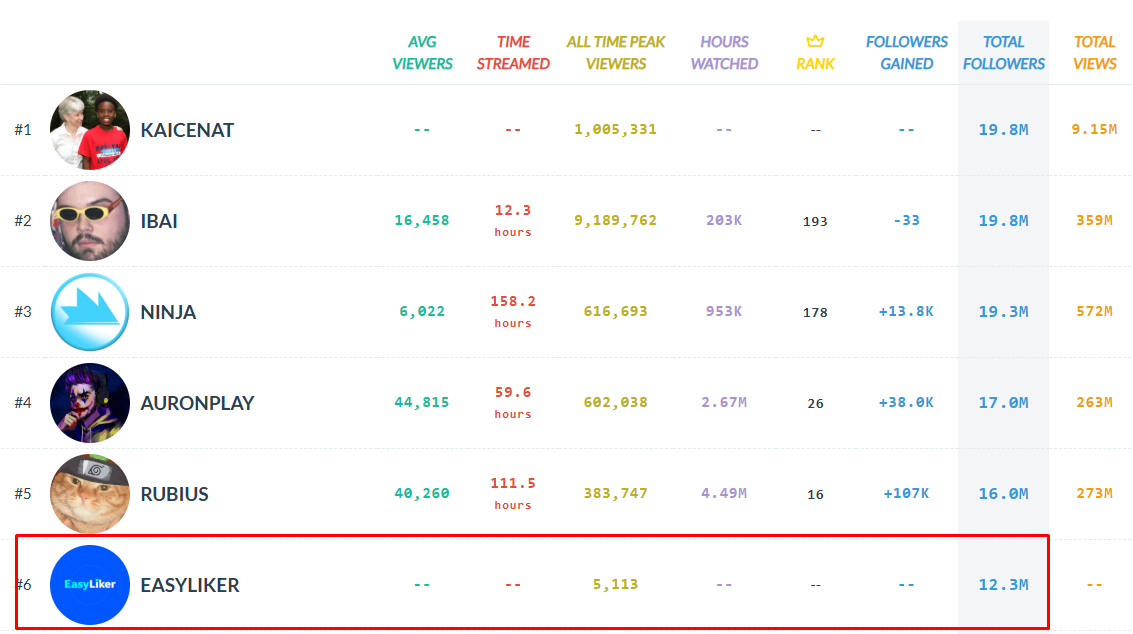Image resolution: width=1133 pixels, height=634 pixels.
Task: Open AuronPlay's joker avatar
Action: 90,403
